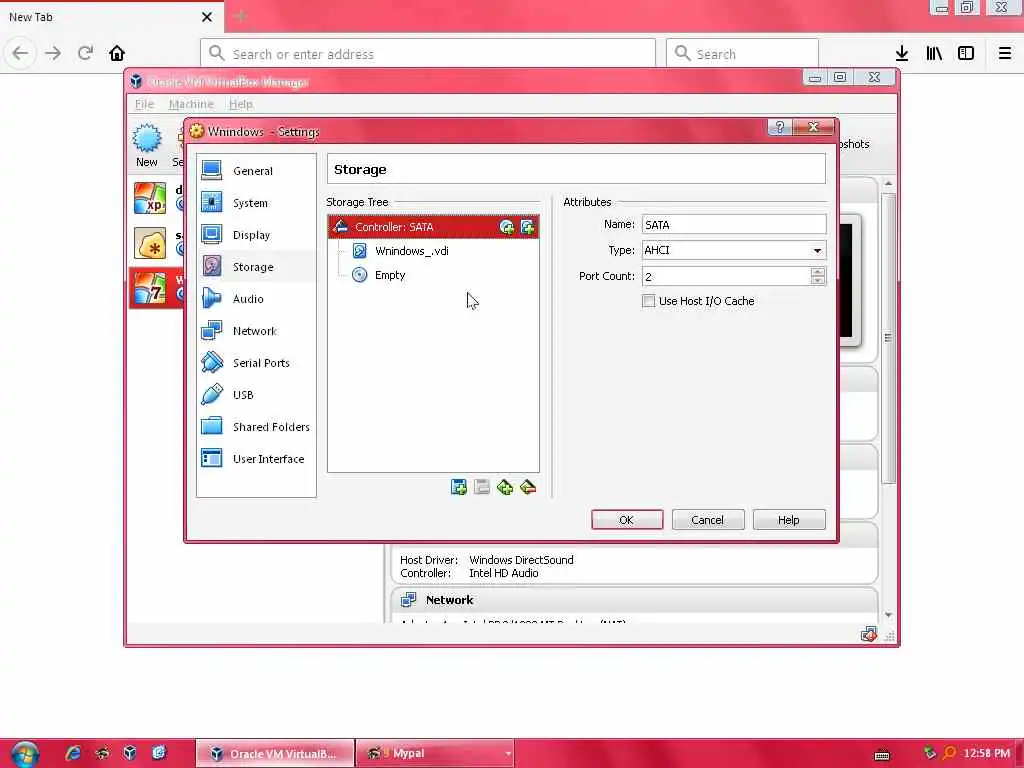Open the Serial Ports settings category
The height and width of the screenshot is (768, 1024).
[x=256, y=362]
